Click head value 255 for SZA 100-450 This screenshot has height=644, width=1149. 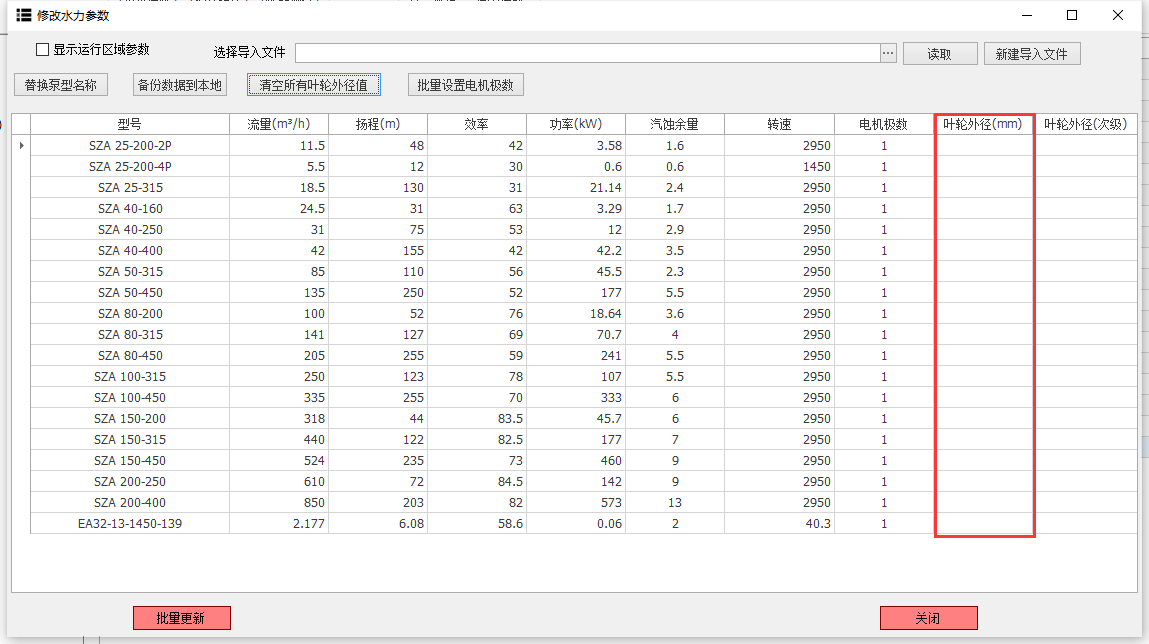pos(378,398)
